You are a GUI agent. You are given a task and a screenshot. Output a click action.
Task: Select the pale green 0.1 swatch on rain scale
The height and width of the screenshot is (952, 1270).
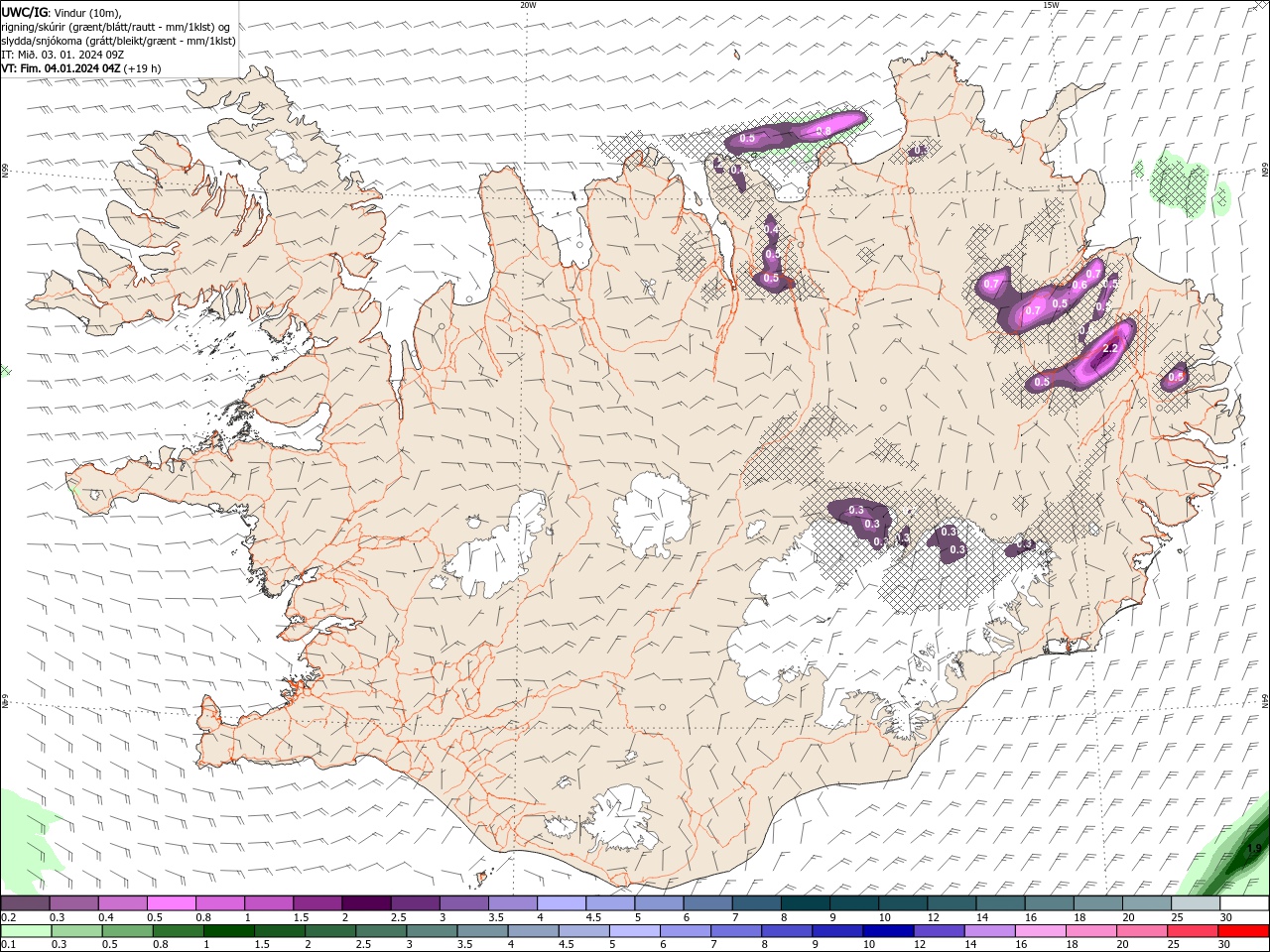26,930
